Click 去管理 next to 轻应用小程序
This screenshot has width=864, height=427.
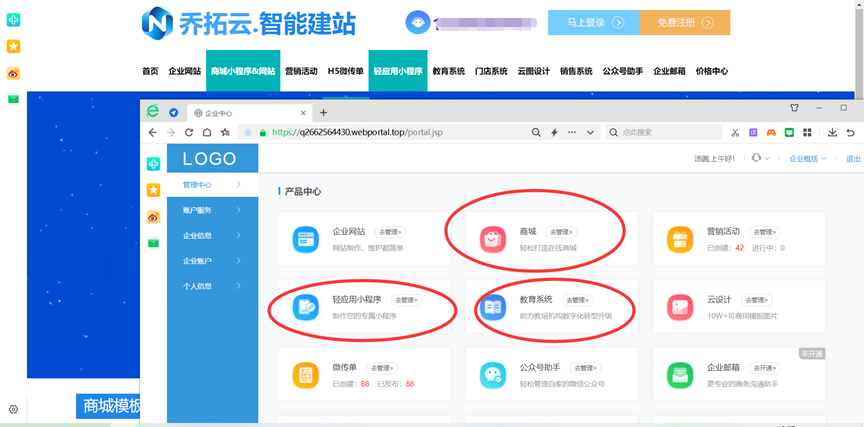407,300
